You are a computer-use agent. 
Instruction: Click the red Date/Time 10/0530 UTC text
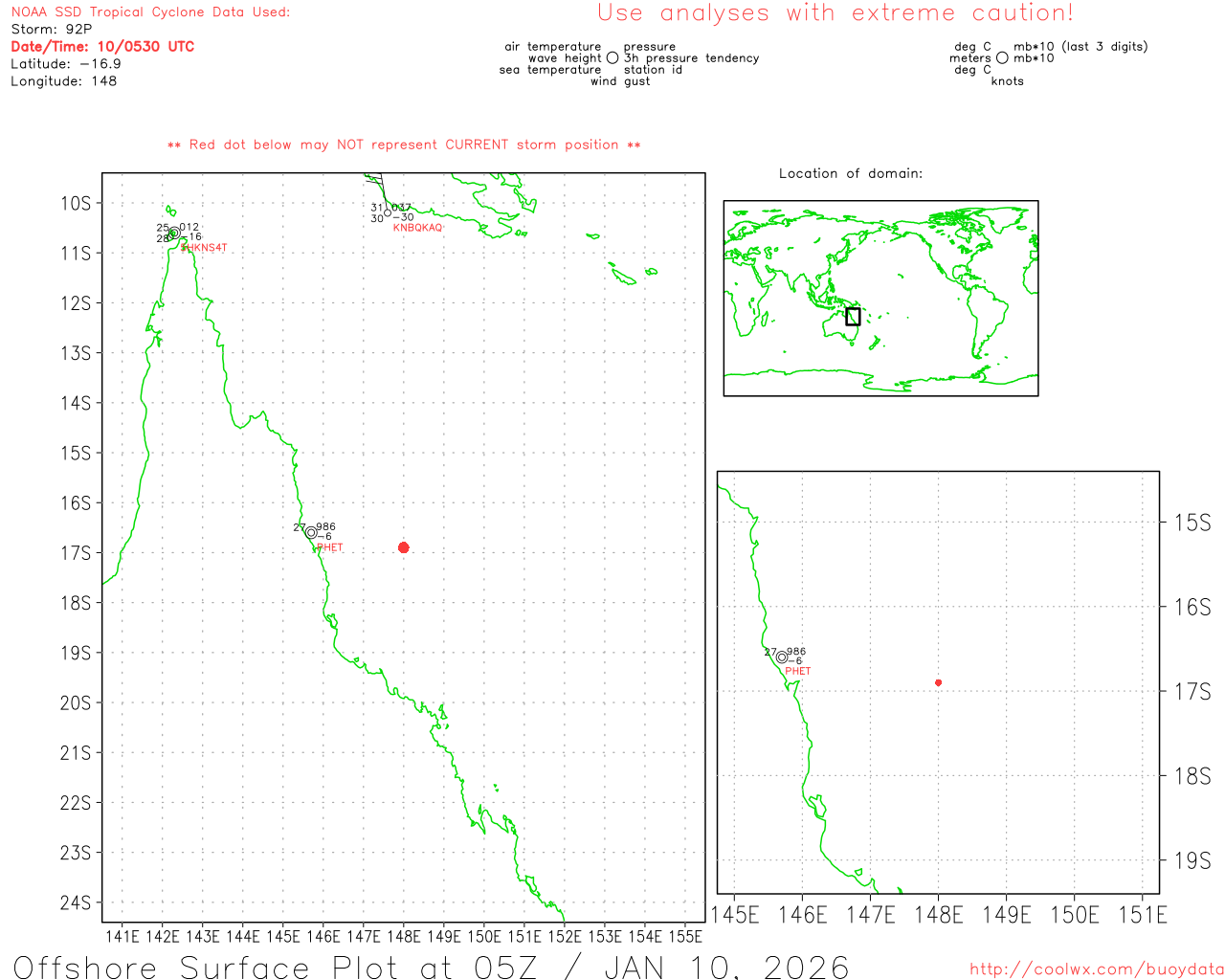(102, 46)
